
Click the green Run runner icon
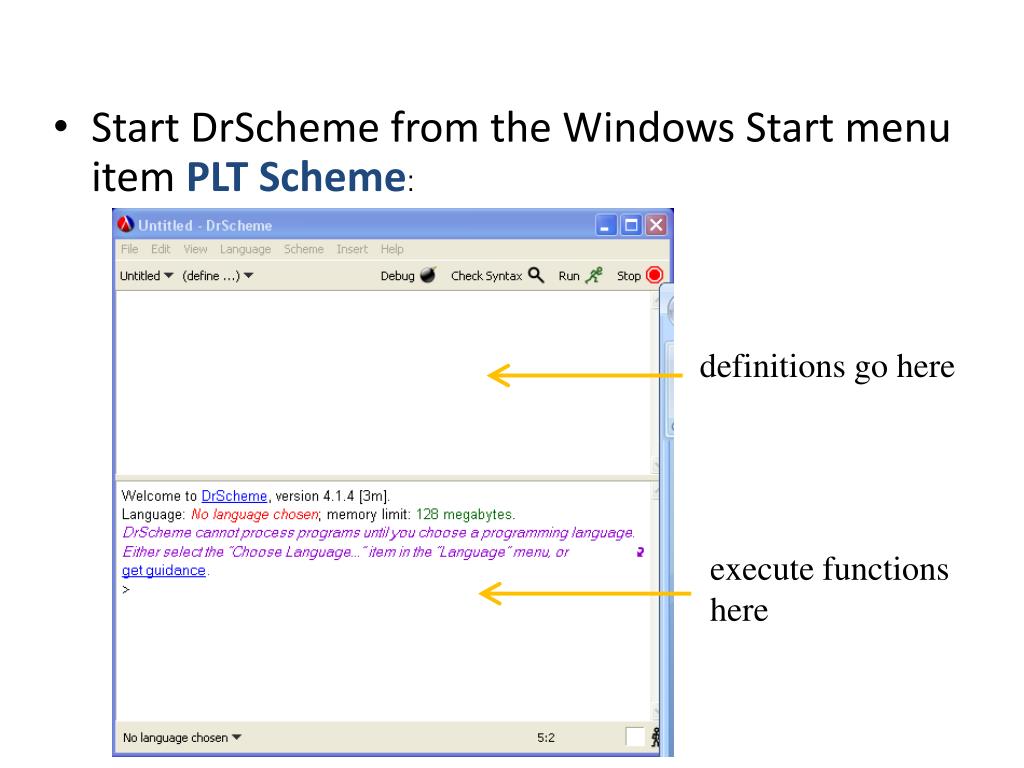pyautogui.click(x=594, y=275)
